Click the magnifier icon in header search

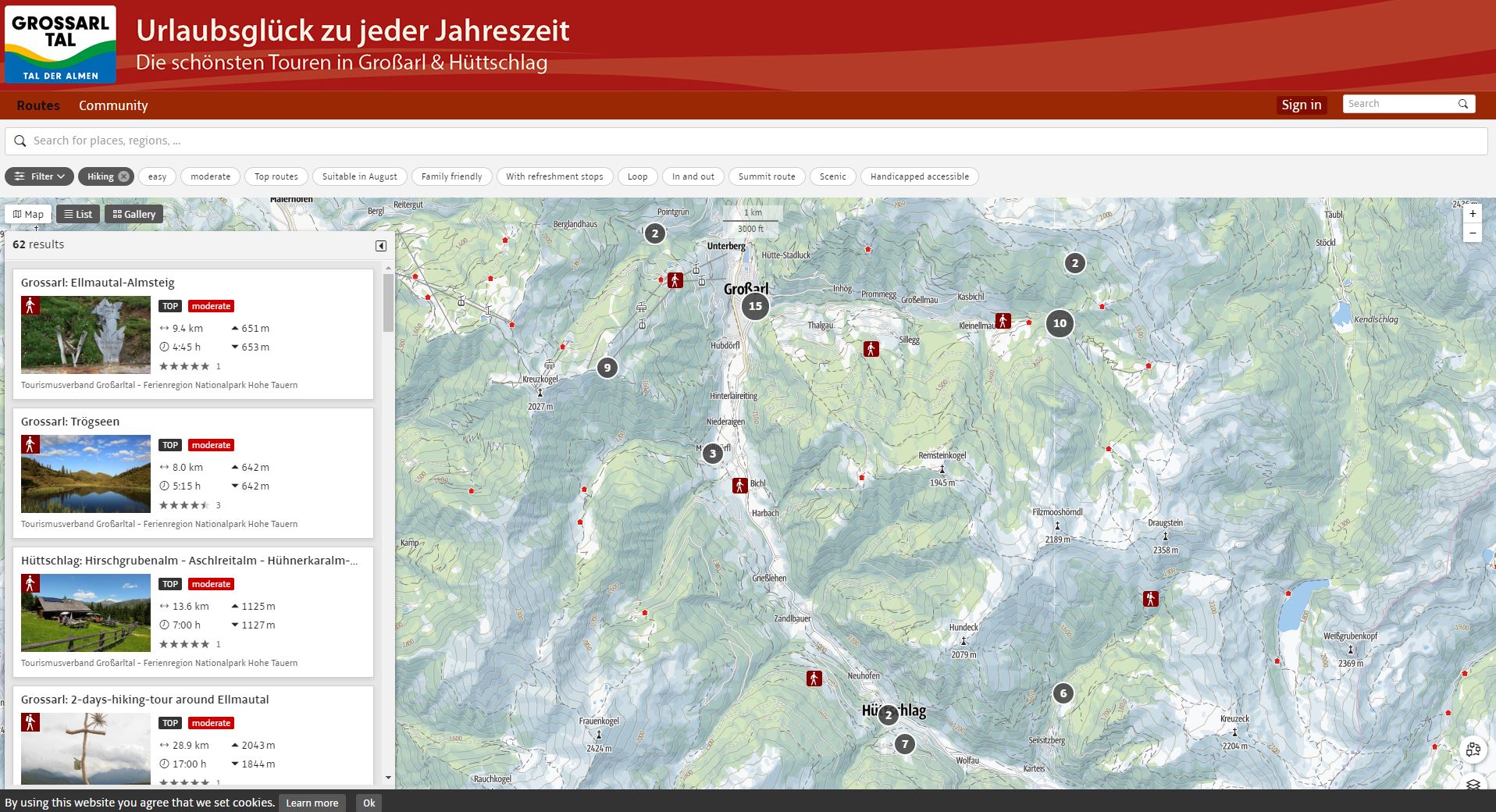pyautogui.click(x=1463, y=104)
